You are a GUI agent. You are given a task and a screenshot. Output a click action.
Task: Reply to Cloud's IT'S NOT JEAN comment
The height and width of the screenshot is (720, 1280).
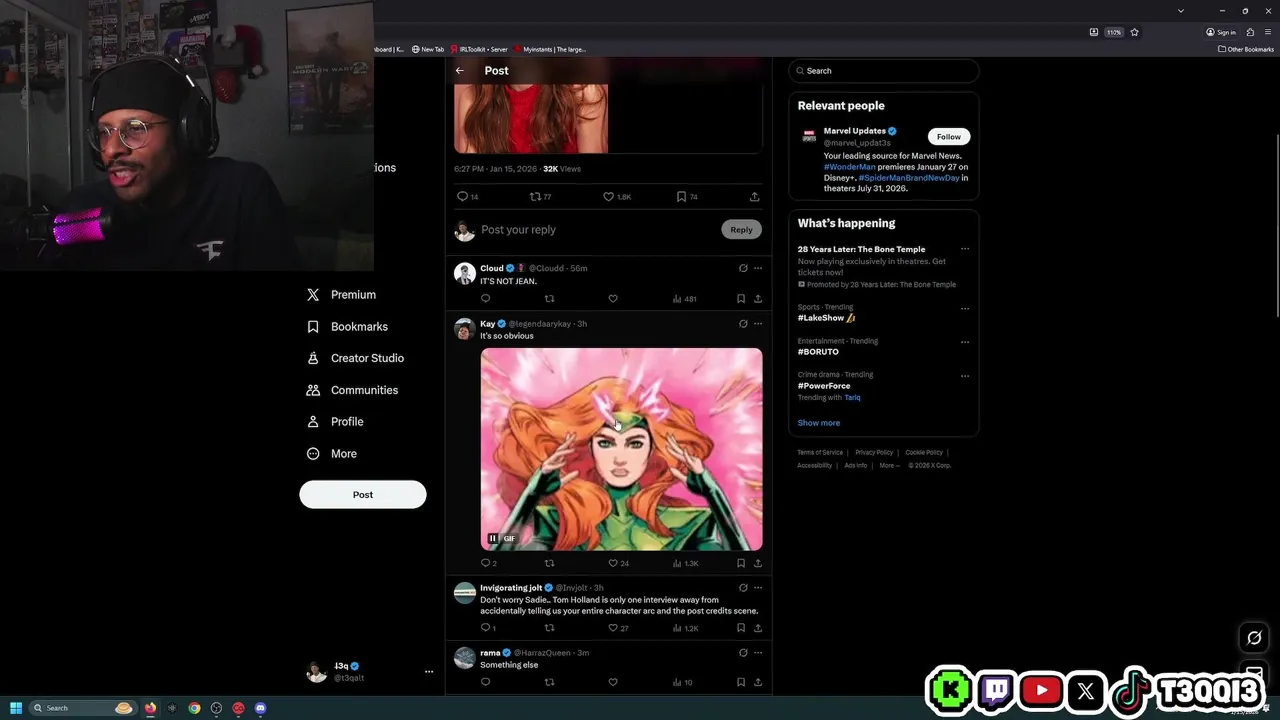tap(486, 299)
